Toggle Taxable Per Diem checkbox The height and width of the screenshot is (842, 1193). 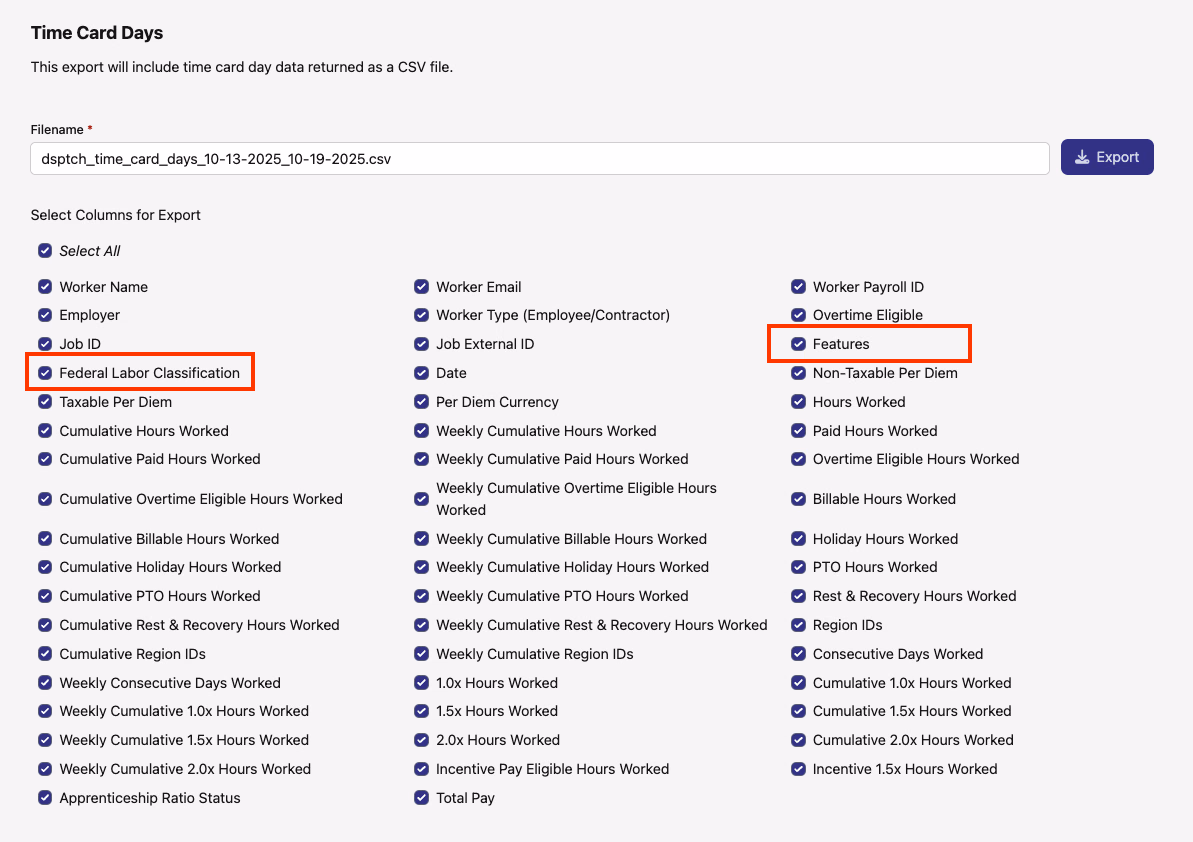coord(45,402)
